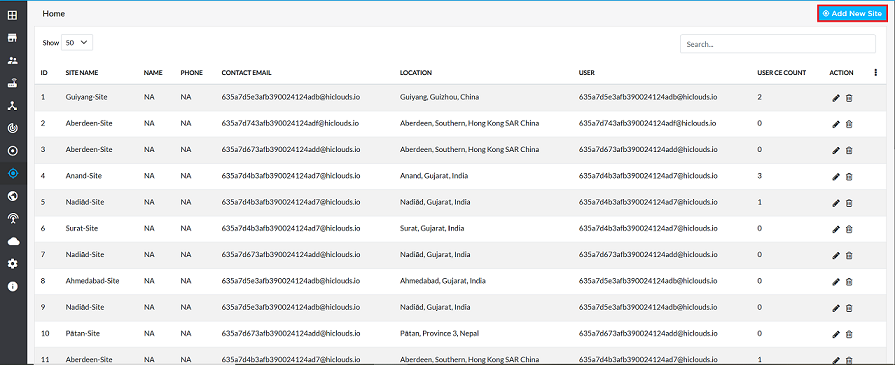This screenshot has height=365, width=895.
Task: Open the network topology icon in sidebar
Action: coord(13,106)
